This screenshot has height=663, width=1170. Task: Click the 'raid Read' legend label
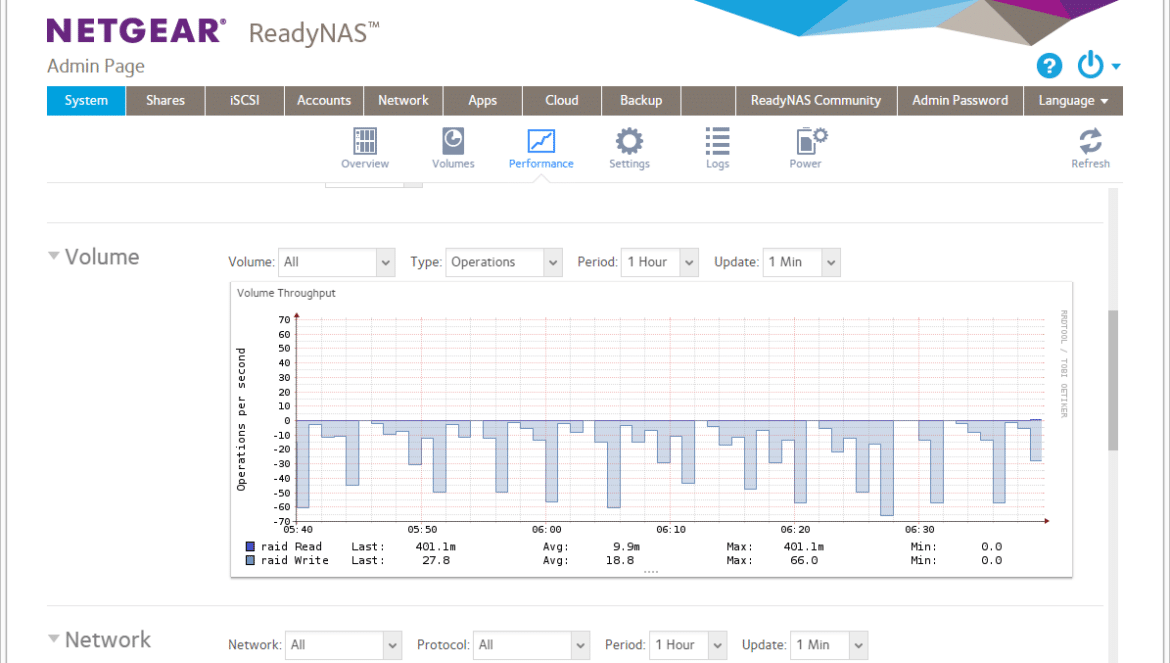pyautogui.click(x=291, y=547)
